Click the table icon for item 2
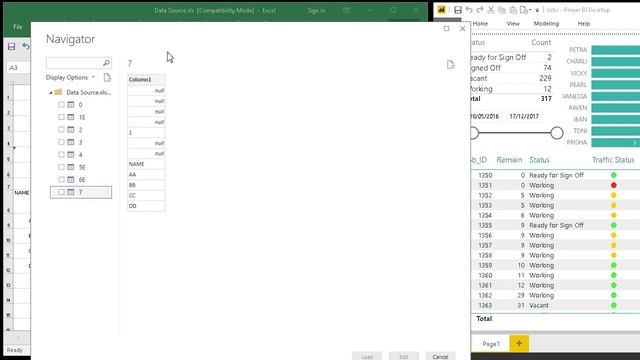This screenshot has width=640, height=360. (x=71, y=129)
